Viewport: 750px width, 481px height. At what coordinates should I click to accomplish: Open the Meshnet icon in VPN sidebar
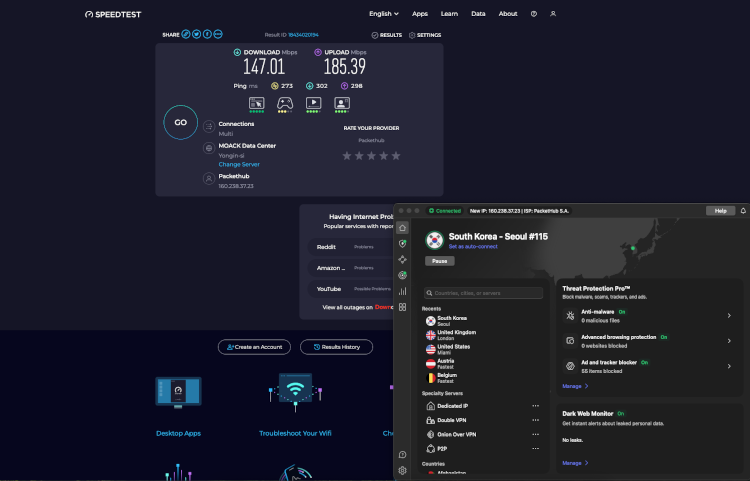coord(402,259)
